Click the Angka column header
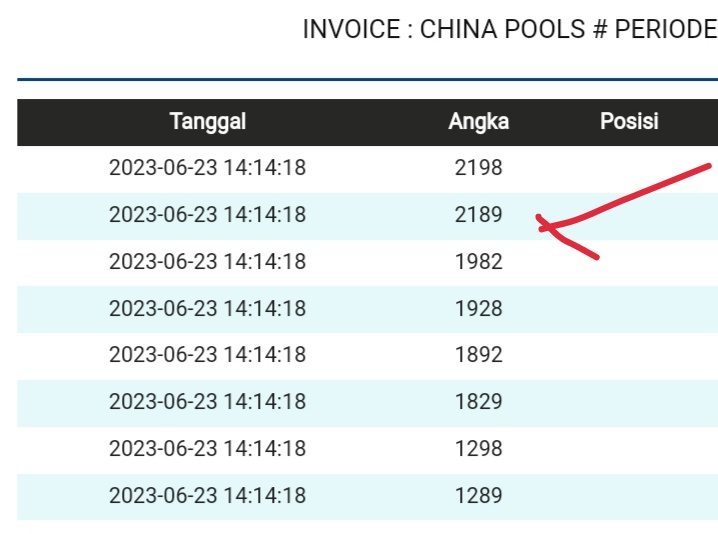Image resolution: width=718 pixels, height=534 pixels. coord(478,122)
